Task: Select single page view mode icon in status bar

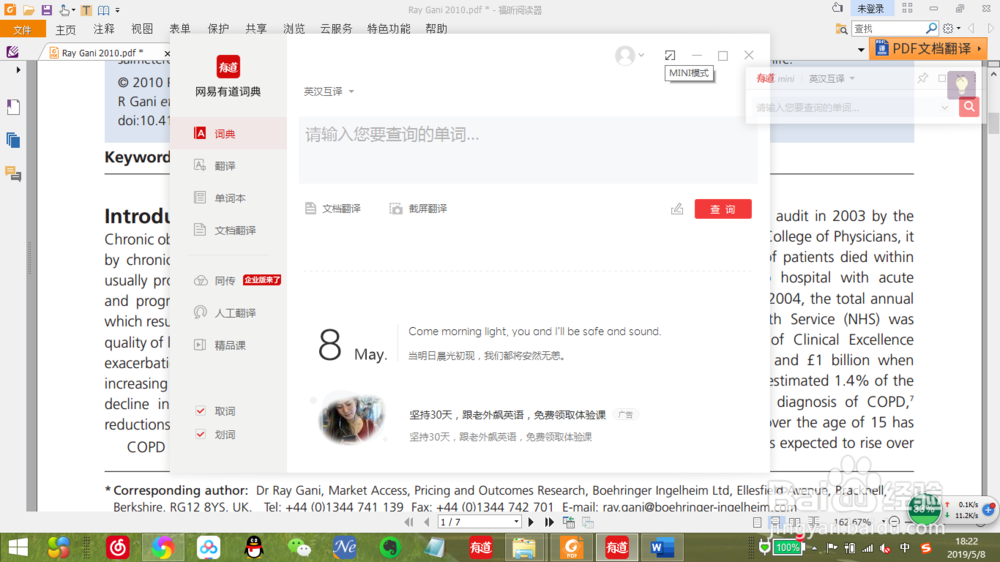Action: (757, 522)
